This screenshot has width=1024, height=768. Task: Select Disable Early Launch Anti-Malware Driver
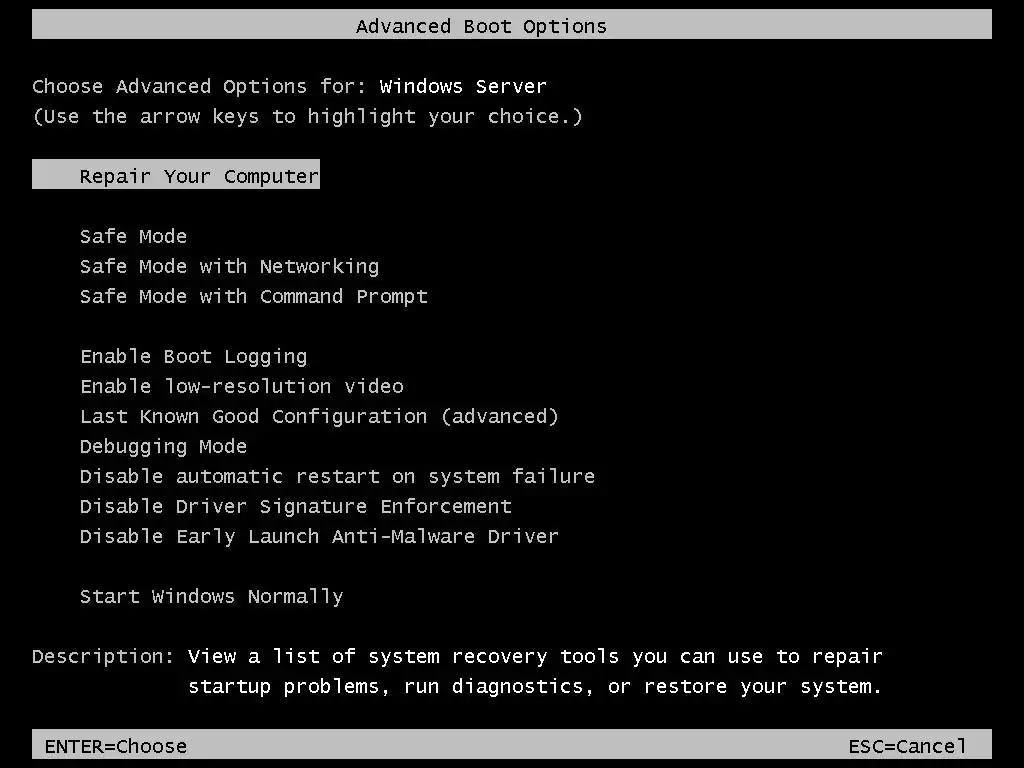(319, 536)
